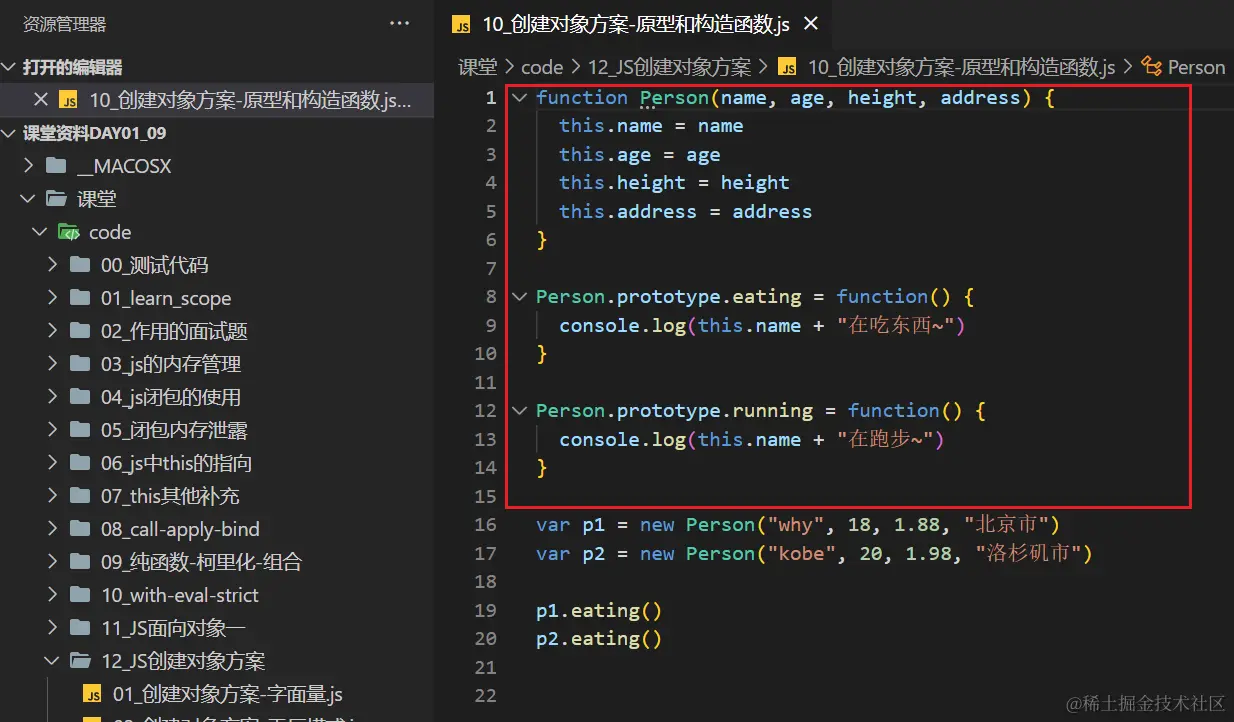Select the 03_js的内存管理 folder row
1234x722 pixels.
click(217, 364)
